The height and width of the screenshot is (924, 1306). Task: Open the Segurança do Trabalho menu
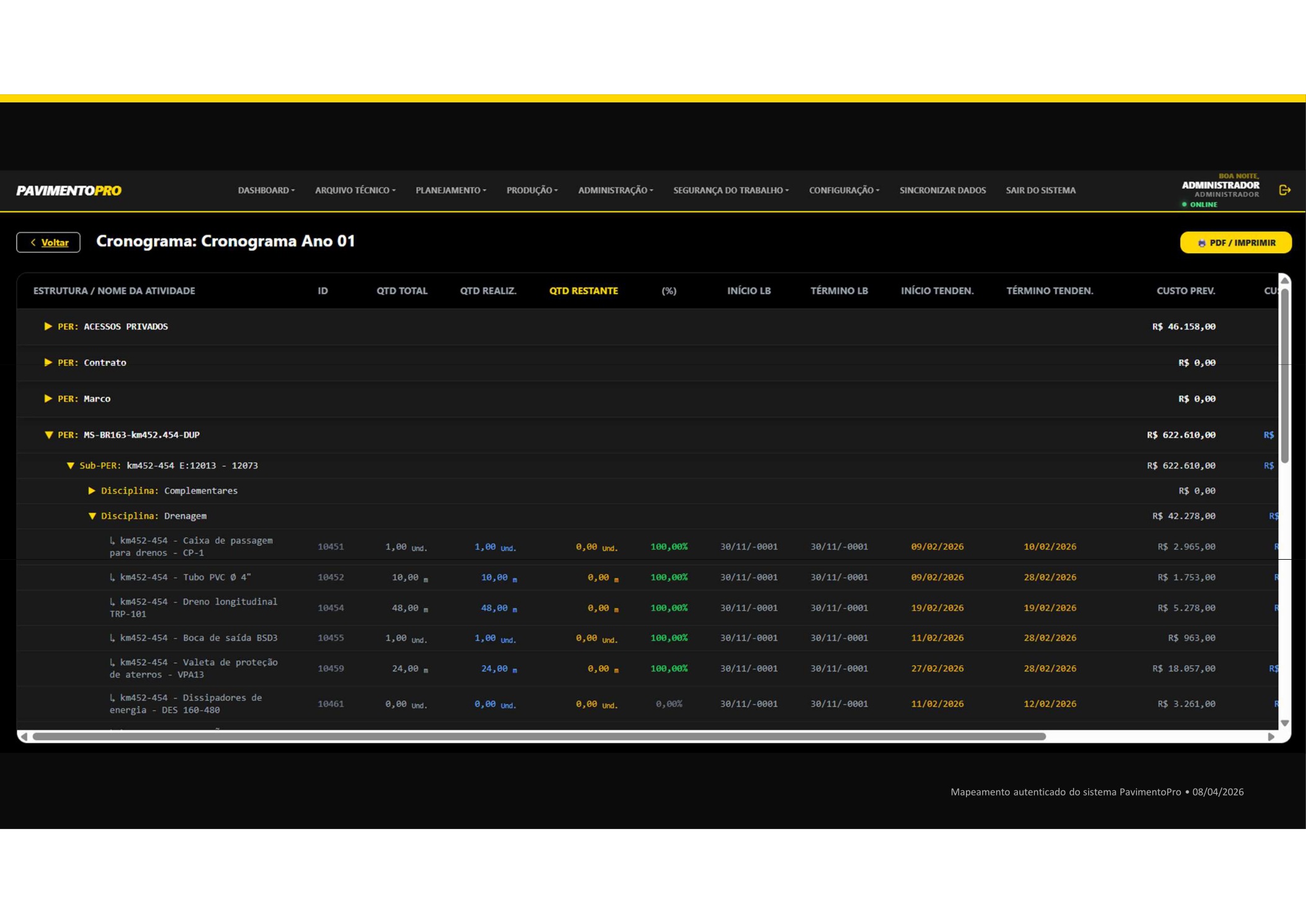[x=731, y=191]
